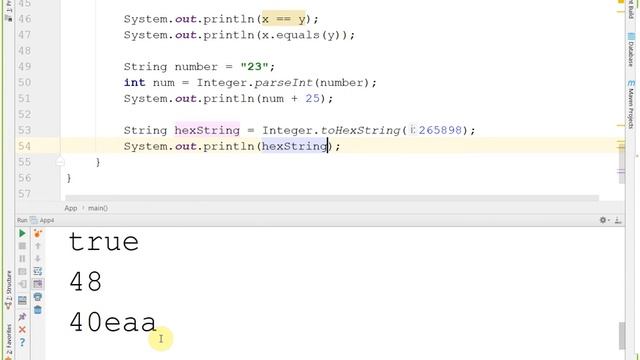This screenshot has width=640, height=360.
Task: Click the editor vertical scrollbar thumb
Action: click(621, 163)
